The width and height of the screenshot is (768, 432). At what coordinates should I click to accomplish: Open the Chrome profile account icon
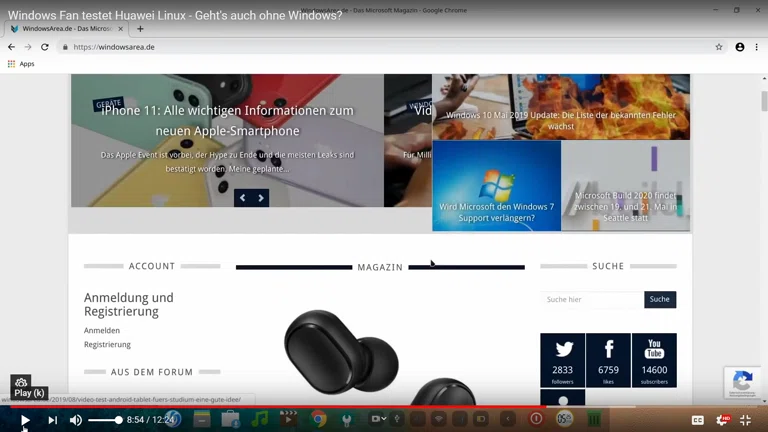(740, 47)
